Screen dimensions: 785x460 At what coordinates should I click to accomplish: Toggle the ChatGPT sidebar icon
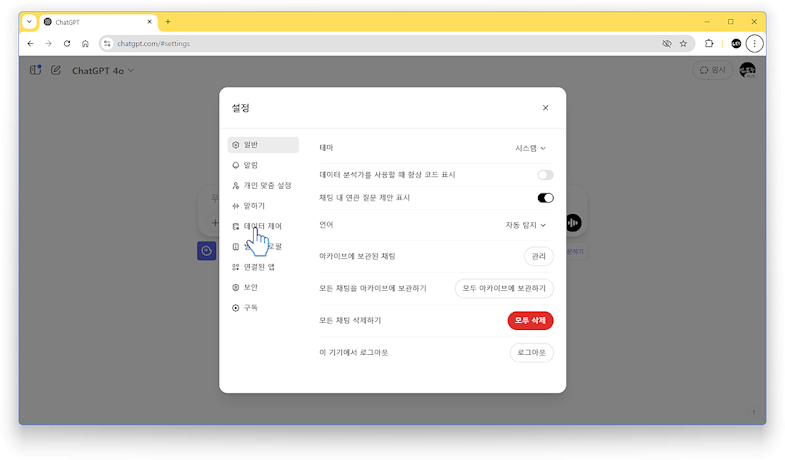click(x=36, y=70)
